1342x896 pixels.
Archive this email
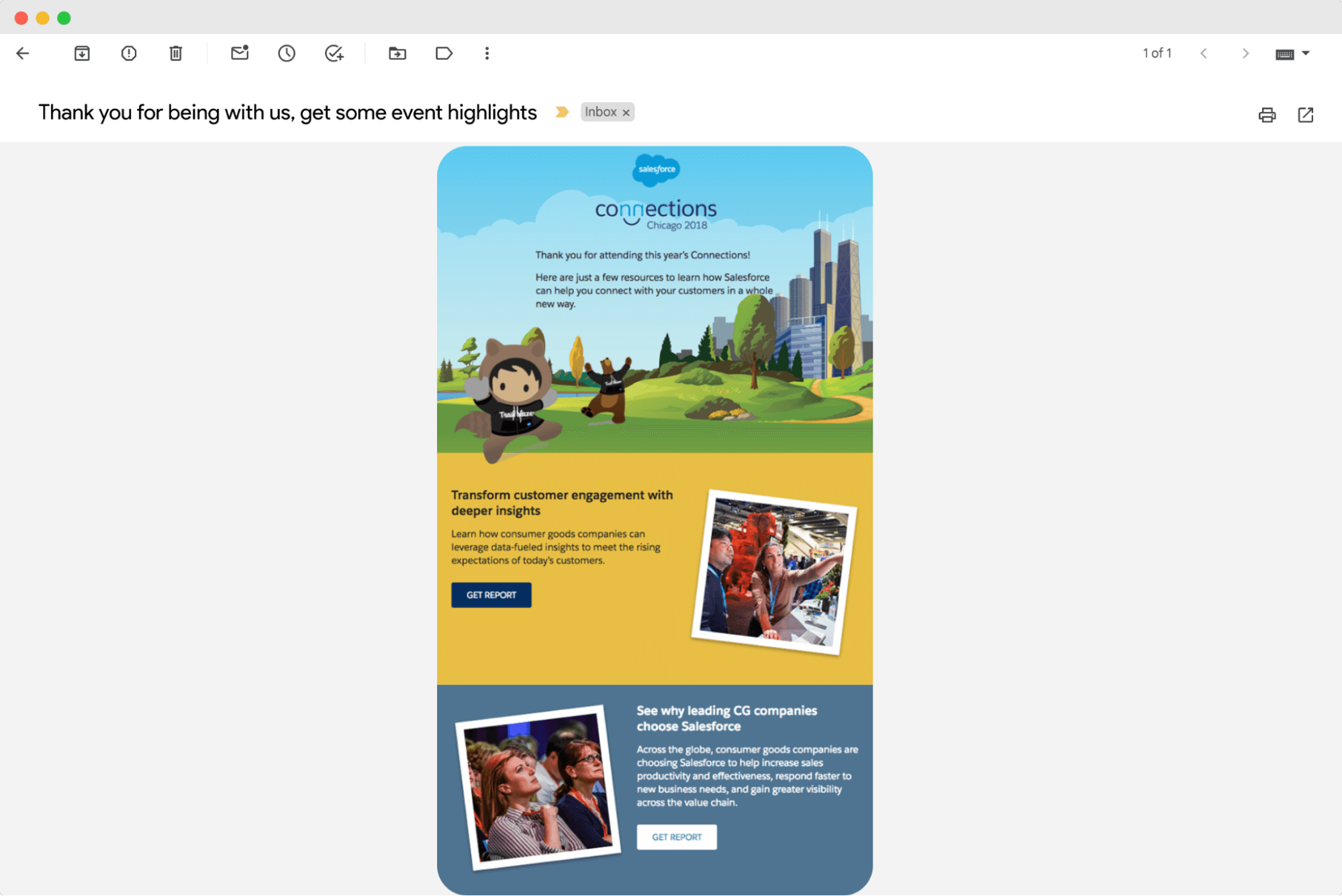82,53
